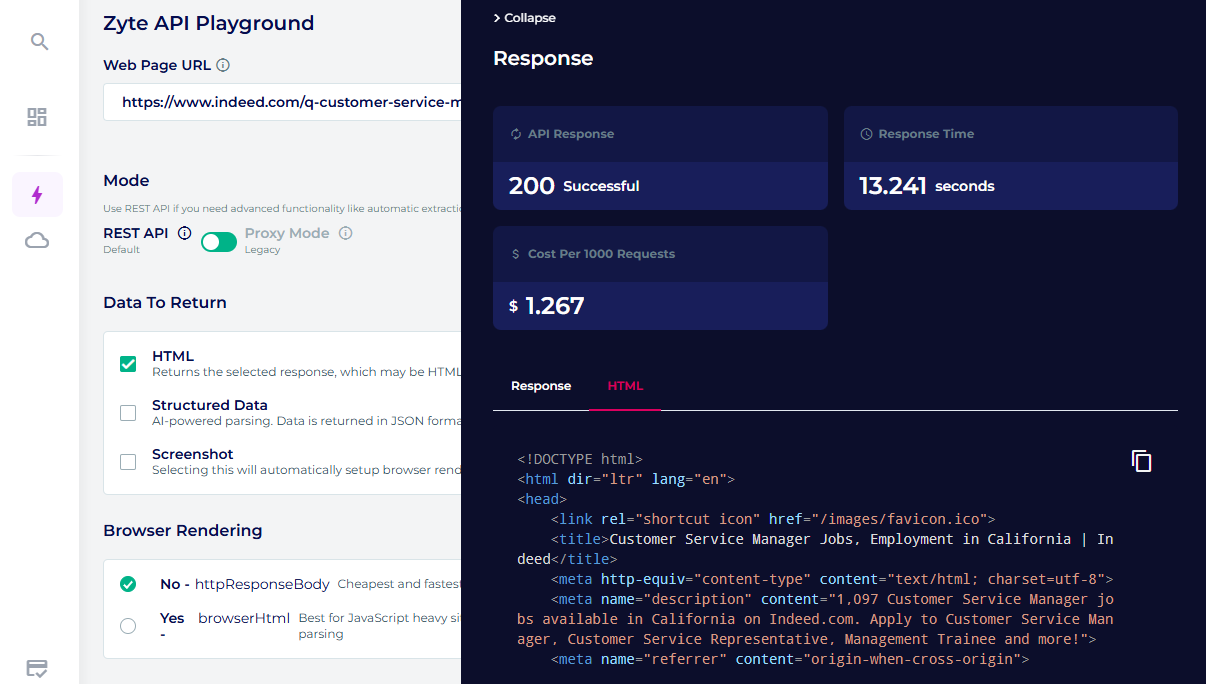This screenshot has width=1206, height=684.
Task: Select the No httpResponseBody radio button
Action: click(127, 584)
